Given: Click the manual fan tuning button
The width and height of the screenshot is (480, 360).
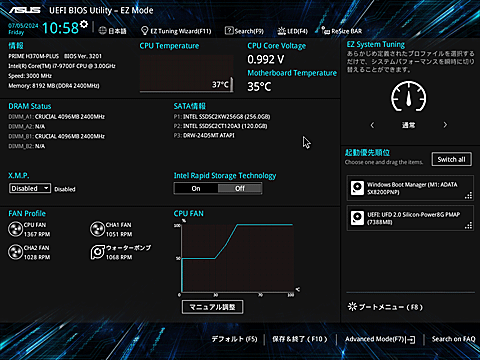Looking at the screenshot, I should 212,307.
